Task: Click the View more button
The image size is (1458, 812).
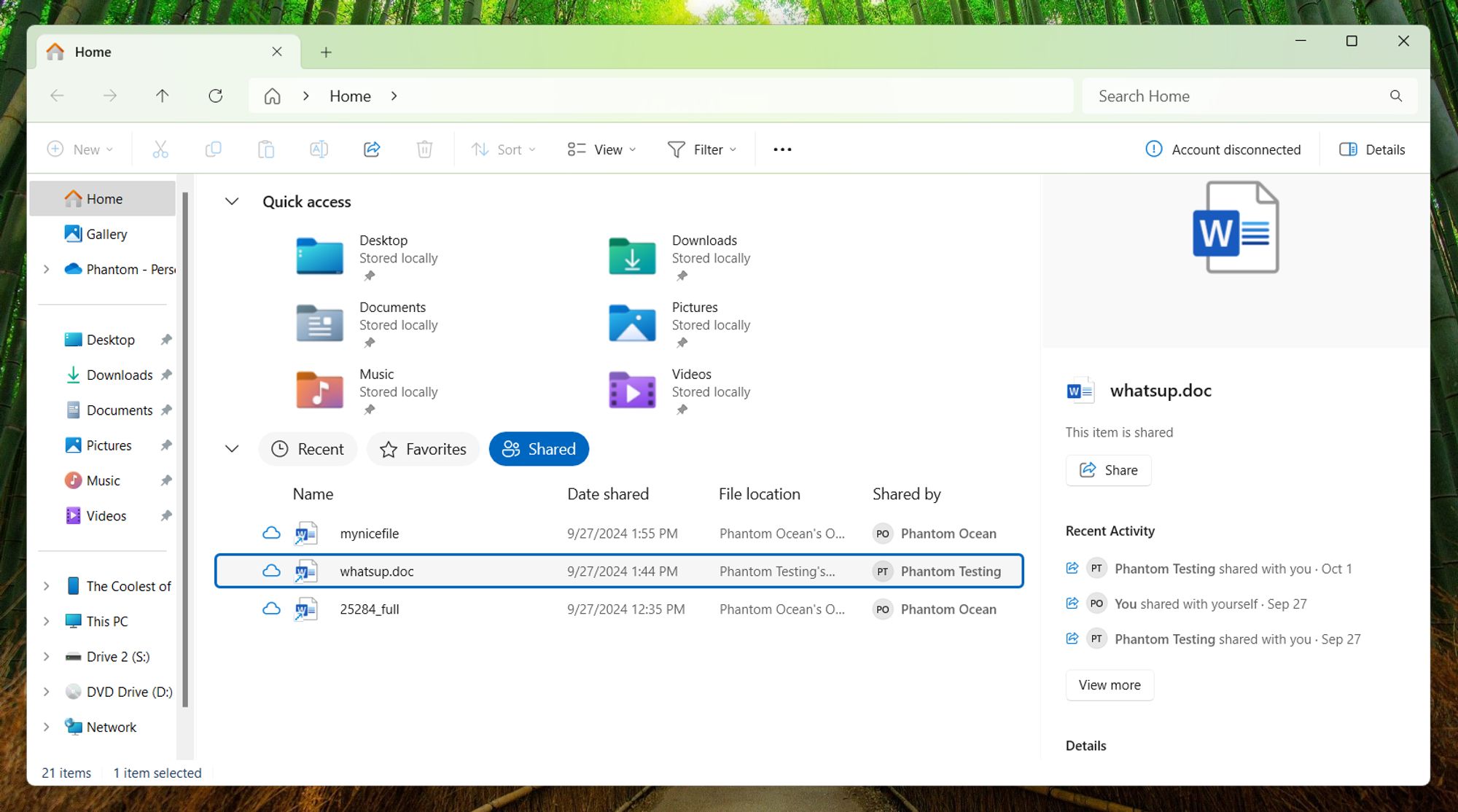Action: [1110, 685]
